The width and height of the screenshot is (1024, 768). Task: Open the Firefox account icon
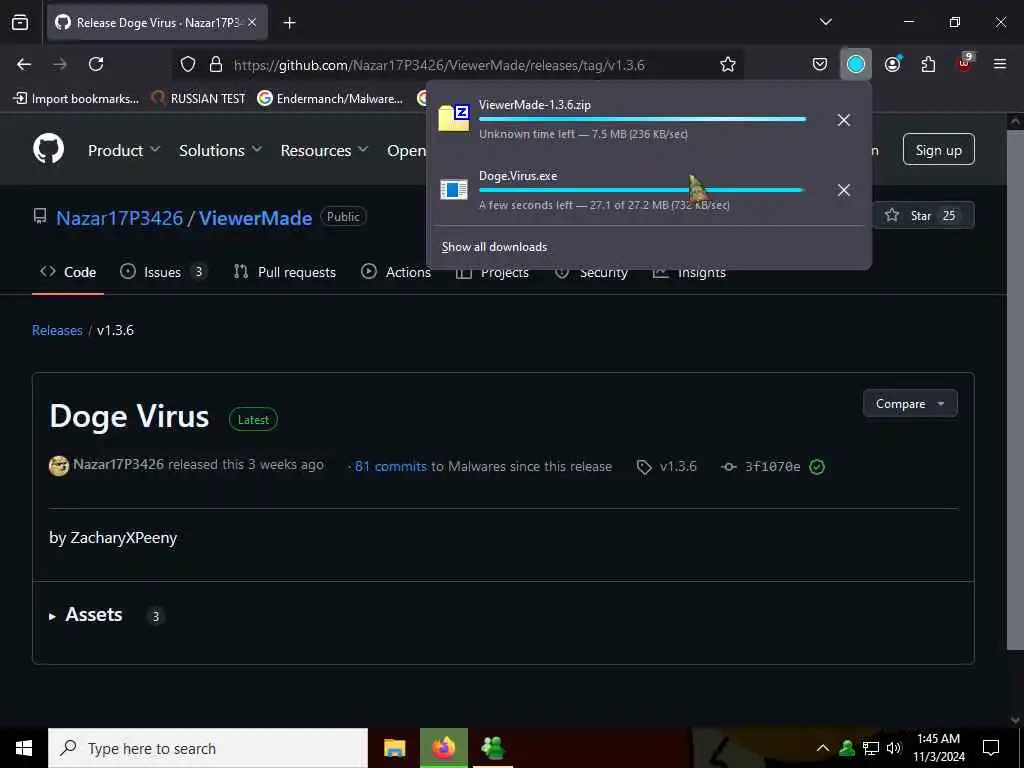tap(893, 64)
